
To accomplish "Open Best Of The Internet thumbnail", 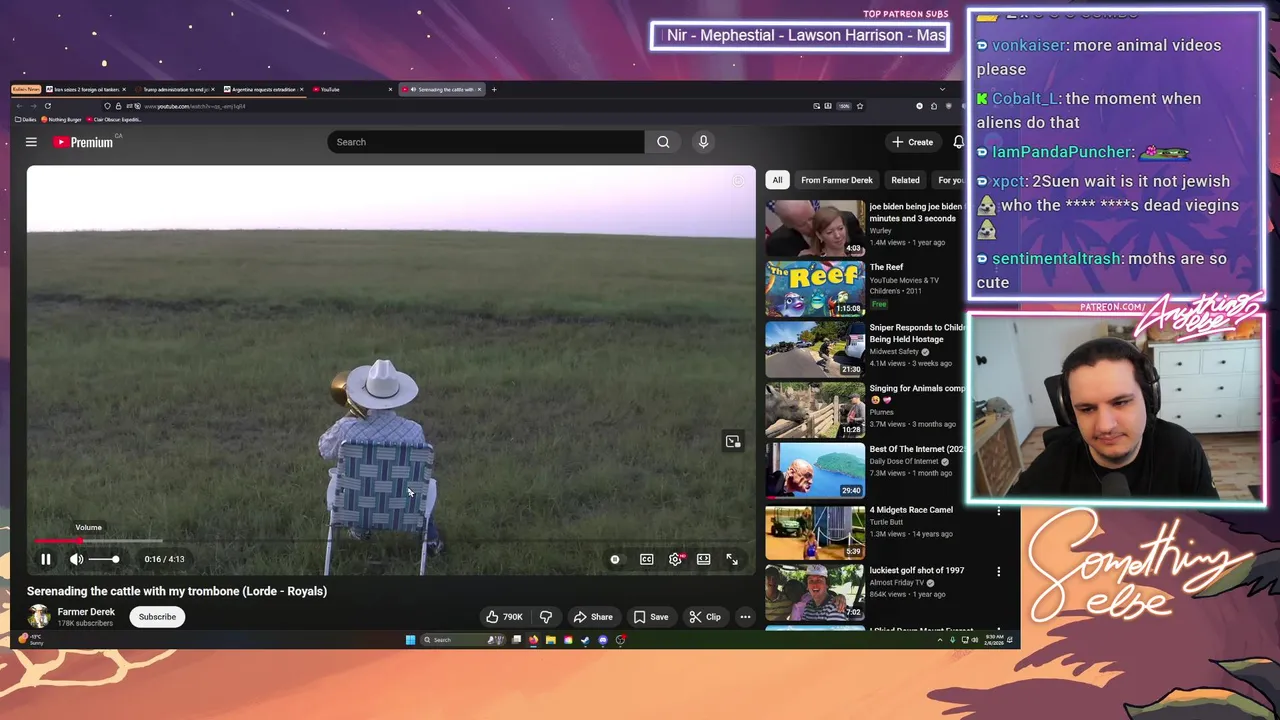I will (815, 470).
